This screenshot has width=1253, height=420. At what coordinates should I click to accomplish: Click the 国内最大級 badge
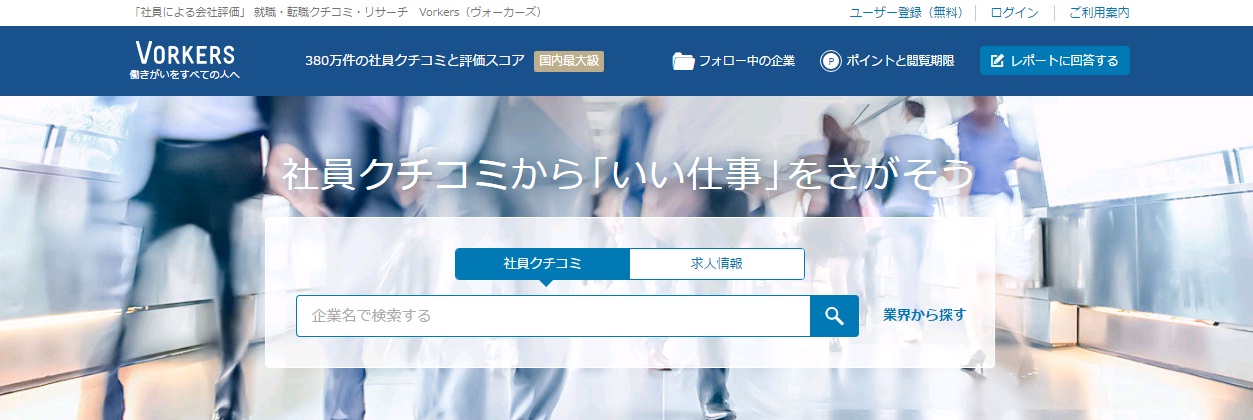[569, 61]
